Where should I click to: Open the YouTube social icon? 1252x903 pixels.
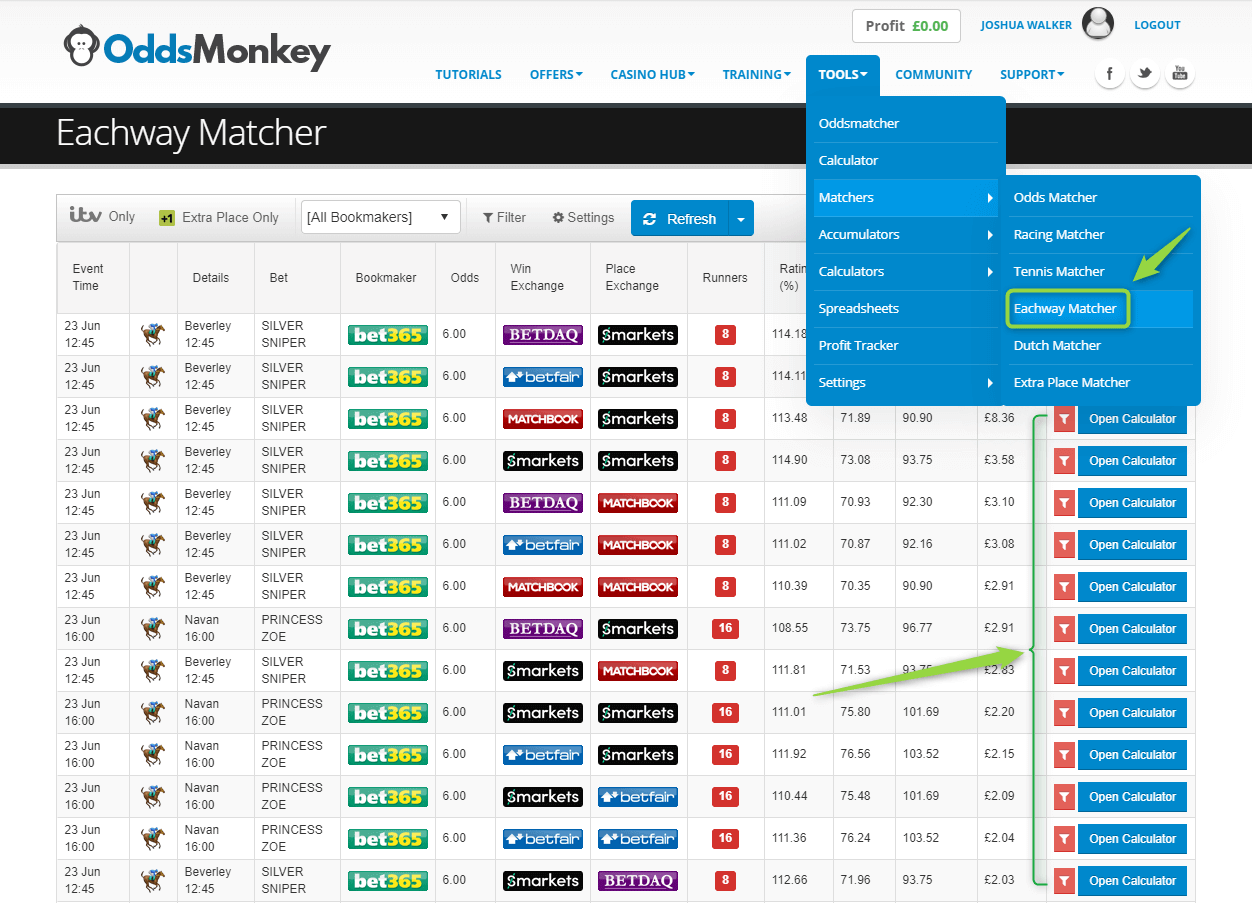tap(1180, 74)
